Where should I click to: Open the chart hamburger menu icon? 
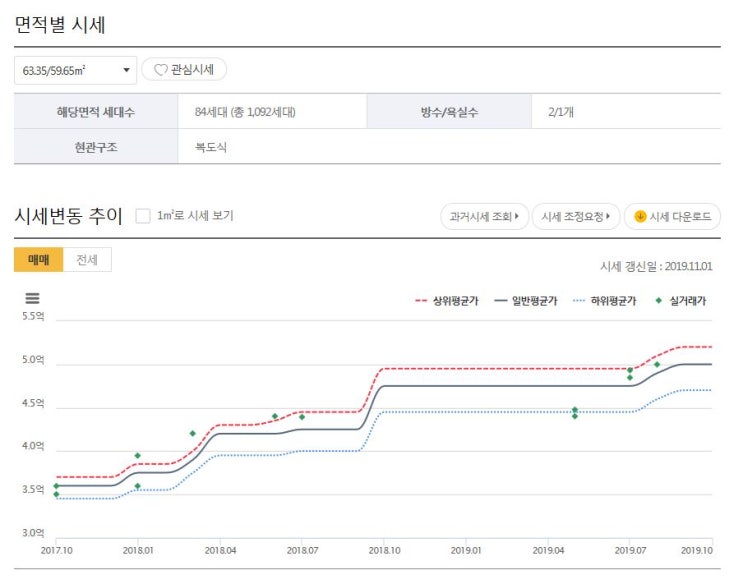click(32, 298)
